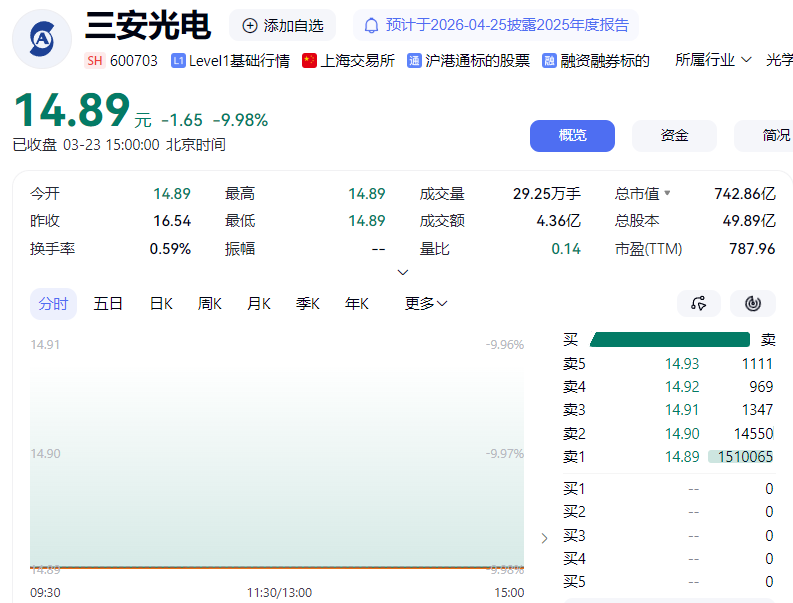The height and width of the screenshot is (603, 793).
Task: Select the 分时 chart period
Action: (53, 304)
